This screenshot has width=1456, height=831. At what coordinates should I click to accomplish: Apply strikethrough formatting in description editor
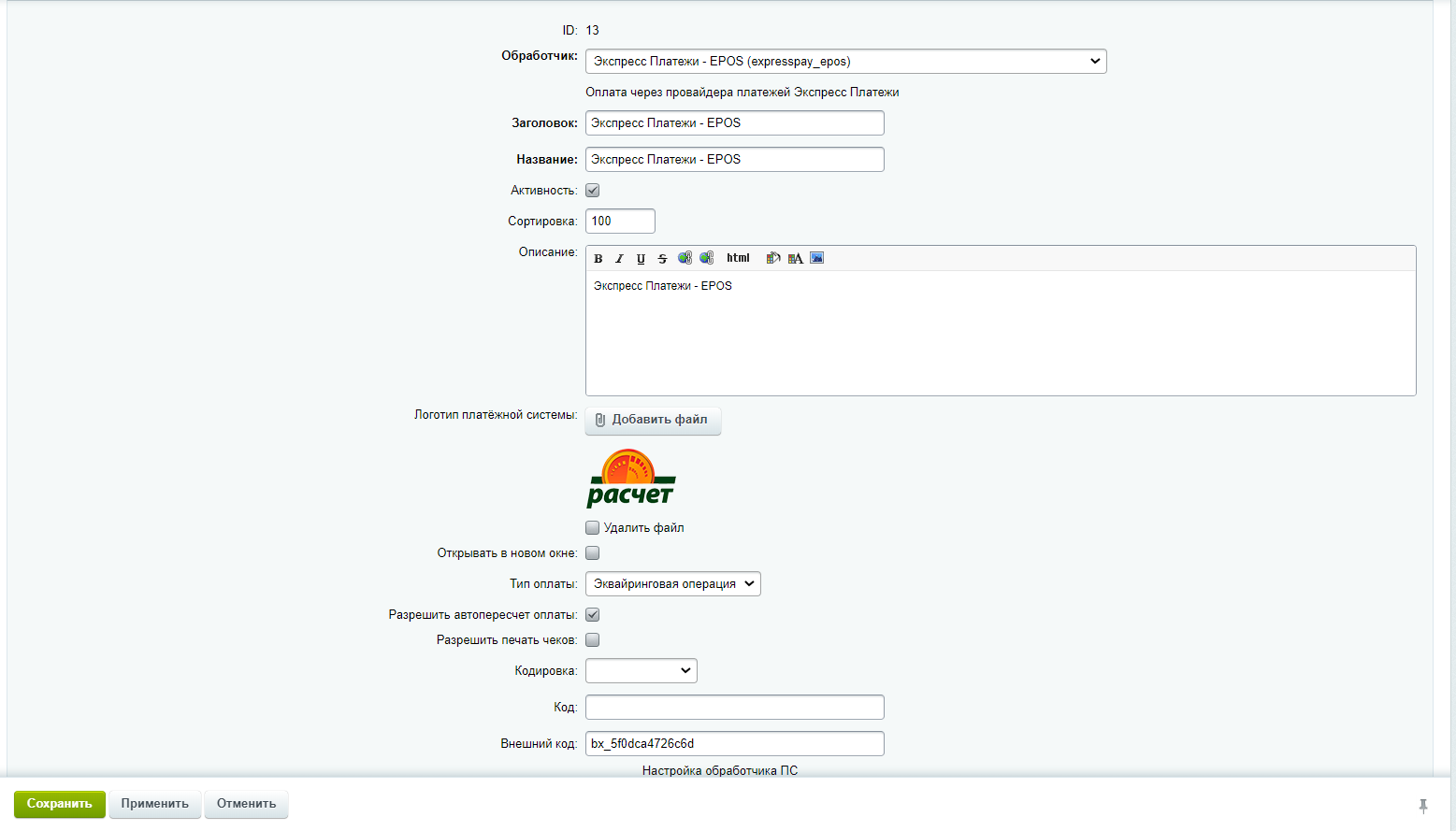click(x=662, y=259)
